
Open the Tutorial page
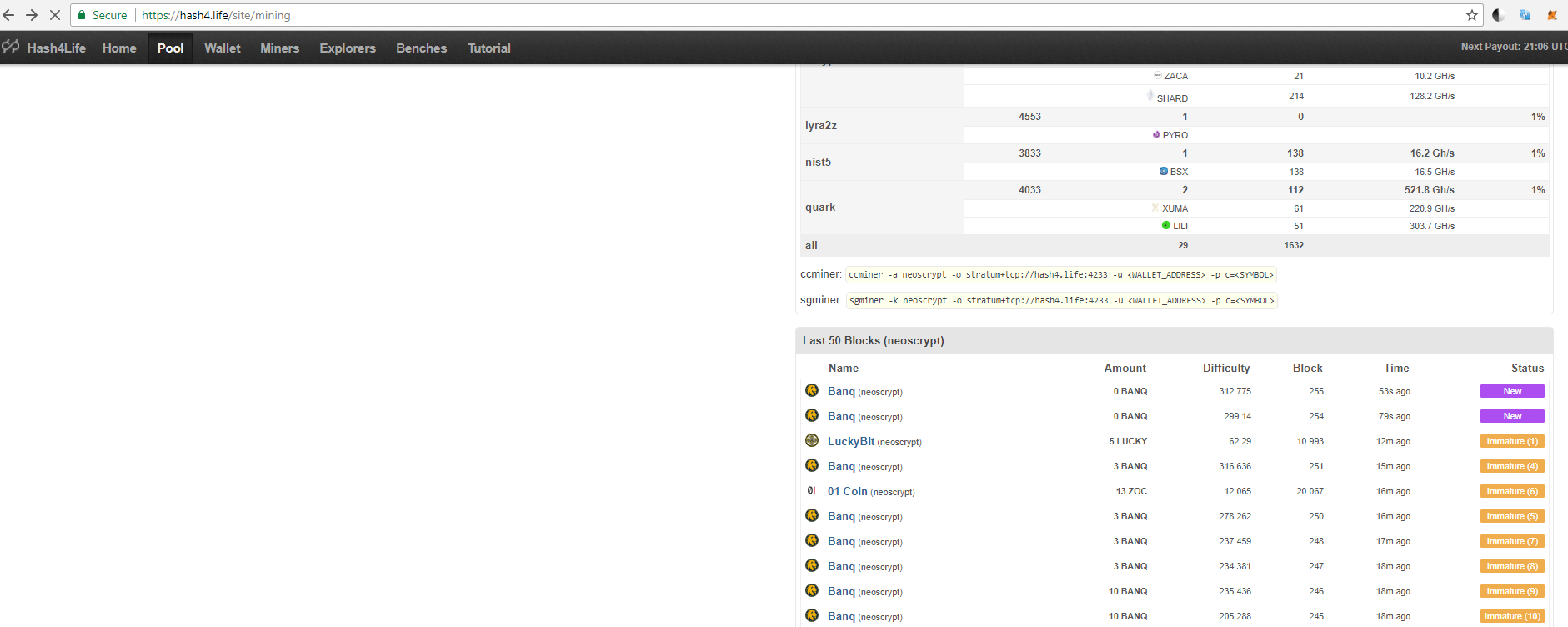point(489,48)
